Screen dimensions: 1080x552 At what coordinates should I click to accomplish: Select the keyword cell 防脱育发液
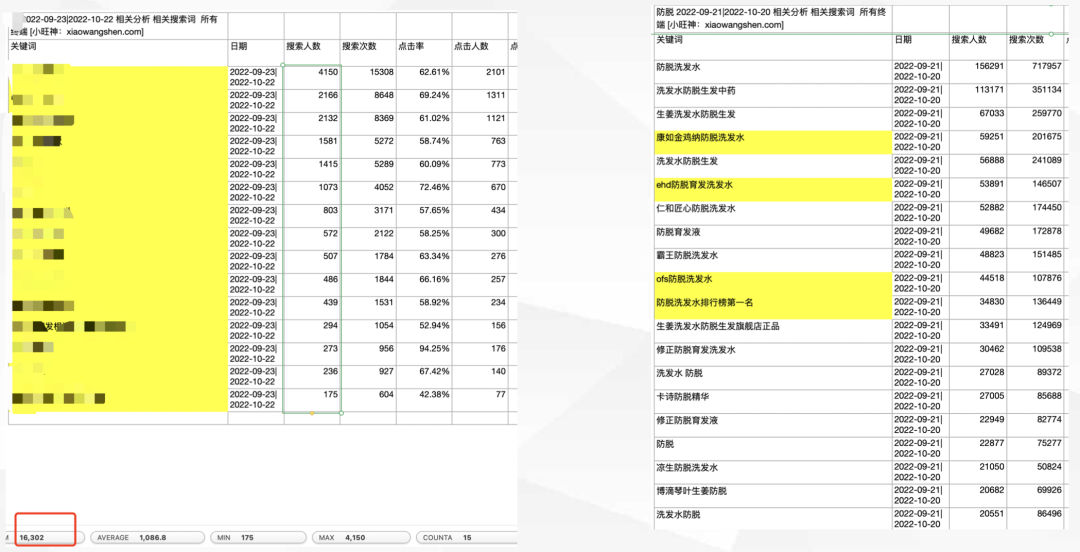click(x=773, y=236)
